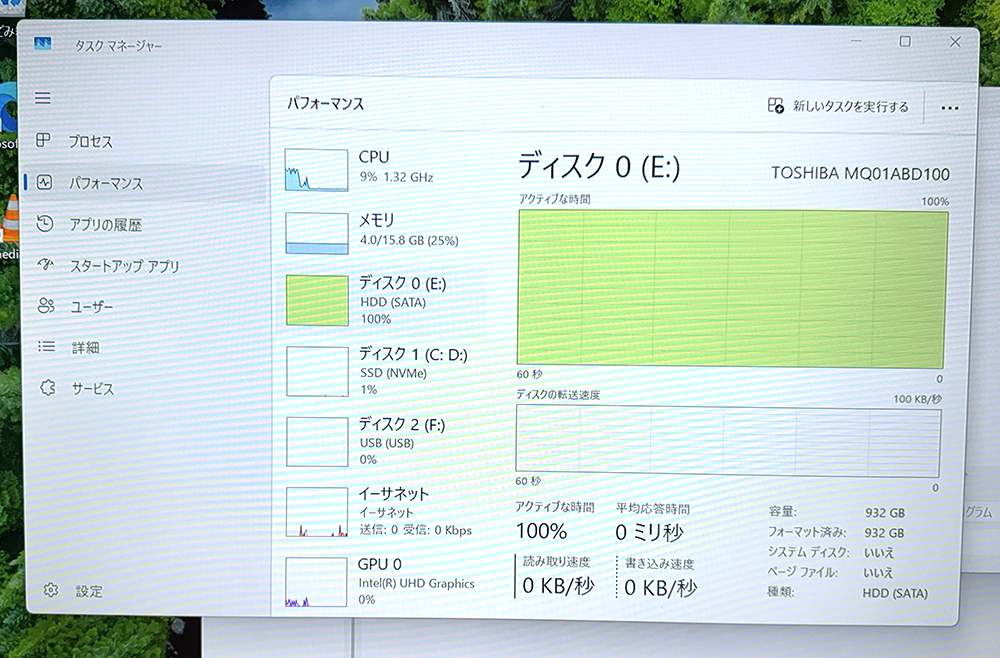Open the three-dot more options menu

(x=949, y=108)
